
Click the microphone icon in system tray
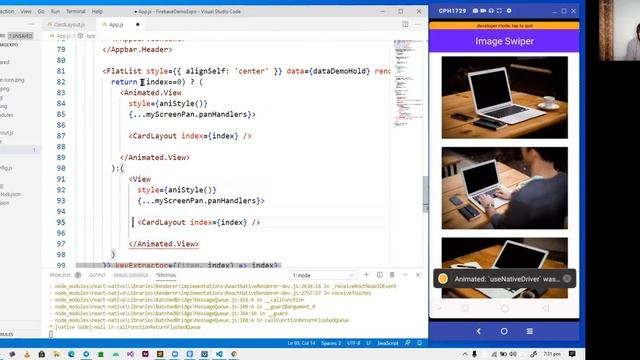[474, 354]
